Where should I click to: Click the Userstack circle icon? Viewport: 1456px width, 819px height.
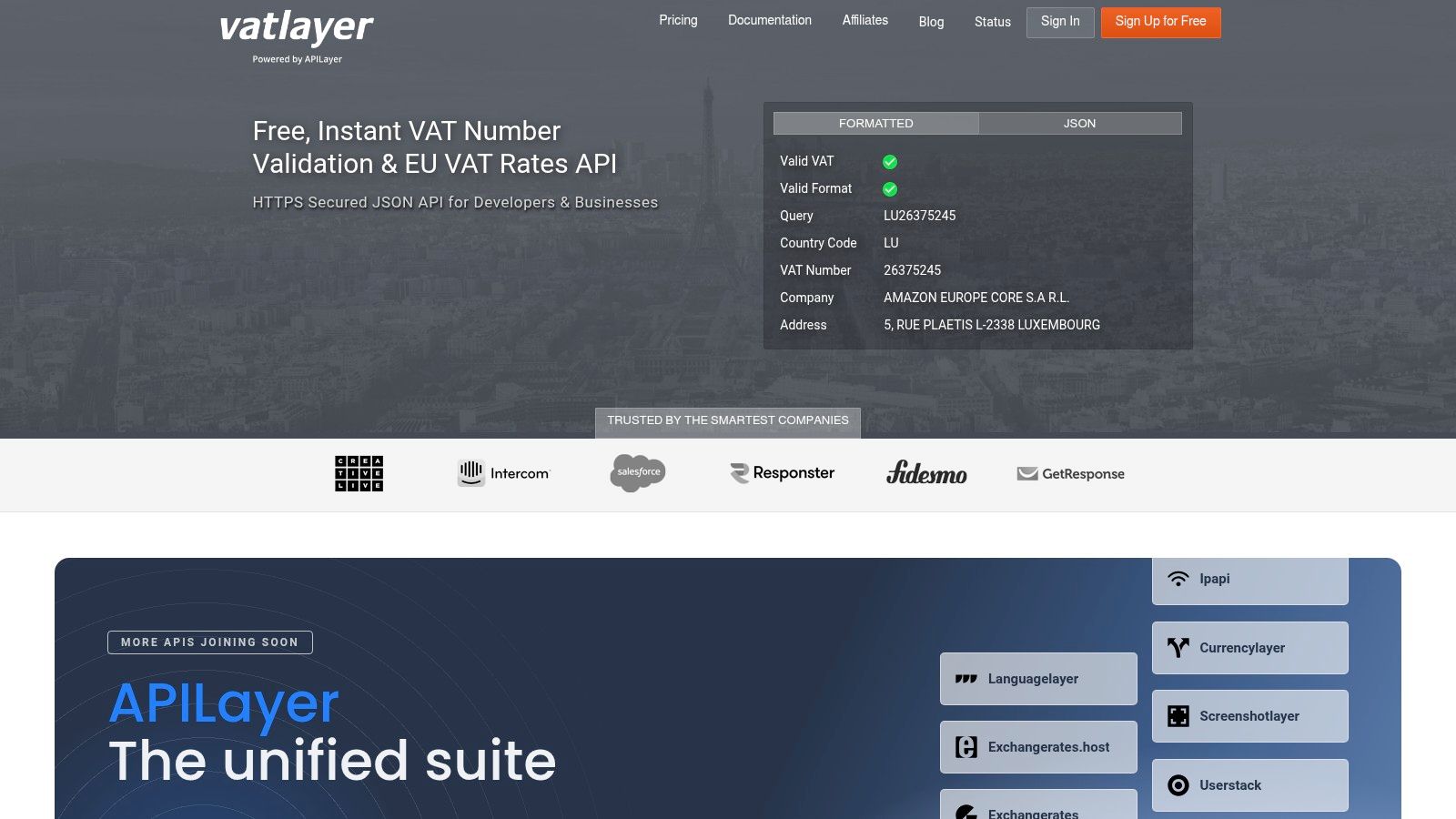coord(1178,785)
